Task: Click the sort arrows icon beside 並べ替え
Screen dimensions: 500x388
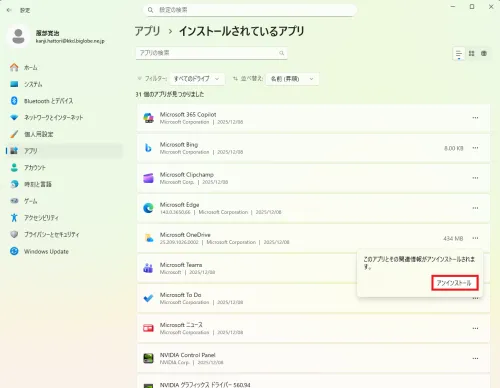Action: coord(235,79)
